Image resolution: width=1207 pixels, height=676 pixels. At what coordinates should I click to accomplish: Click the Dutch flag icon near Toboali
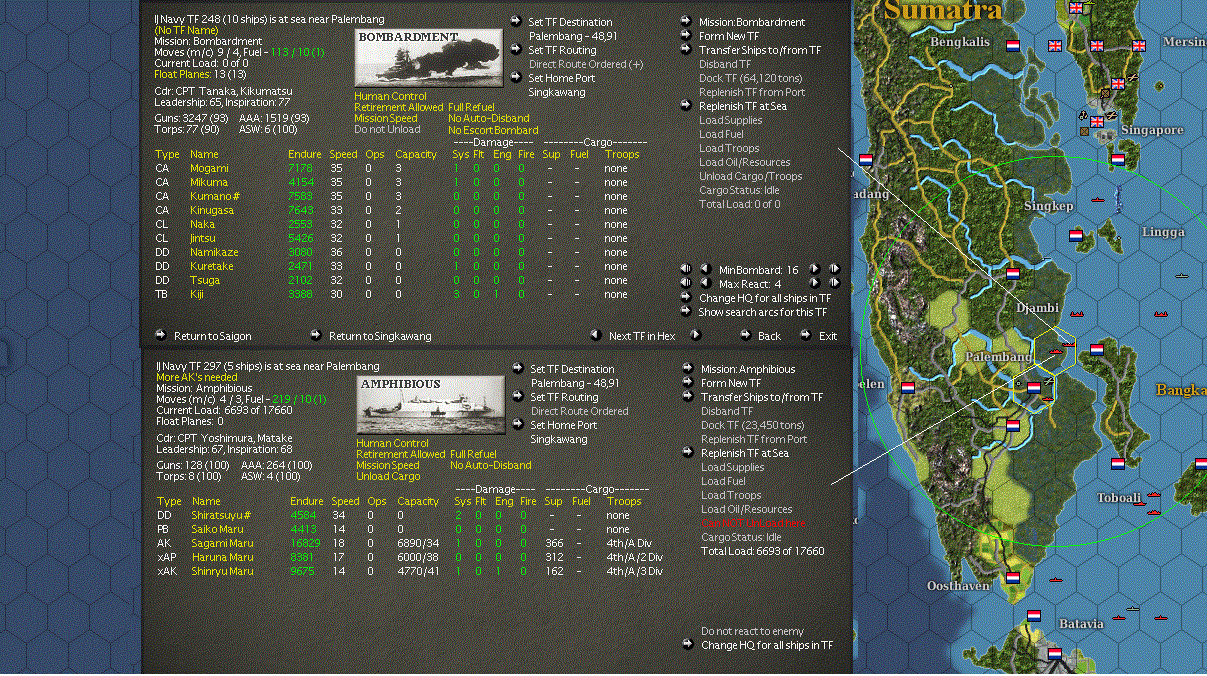[1117, 463]
